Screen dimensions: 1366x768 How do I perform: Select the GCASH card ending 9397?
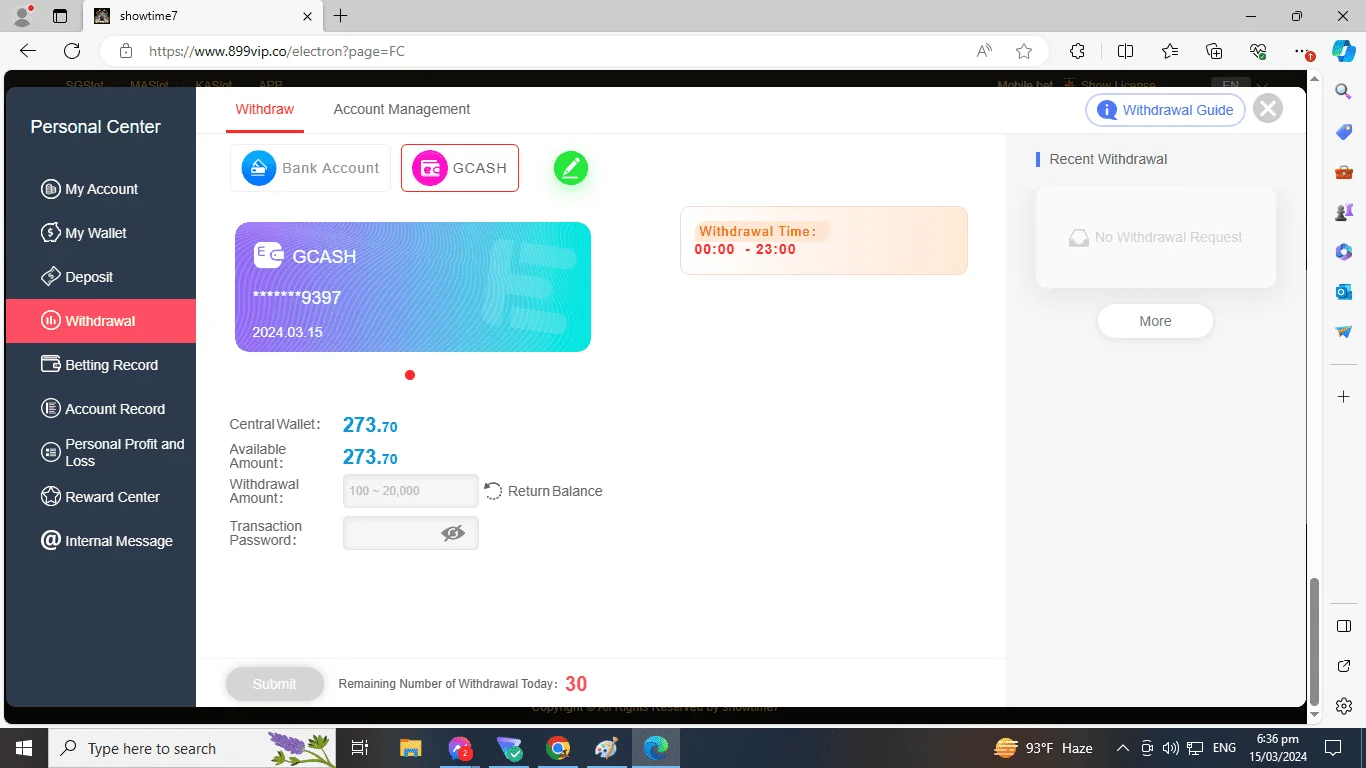click(x=413, y=287)
